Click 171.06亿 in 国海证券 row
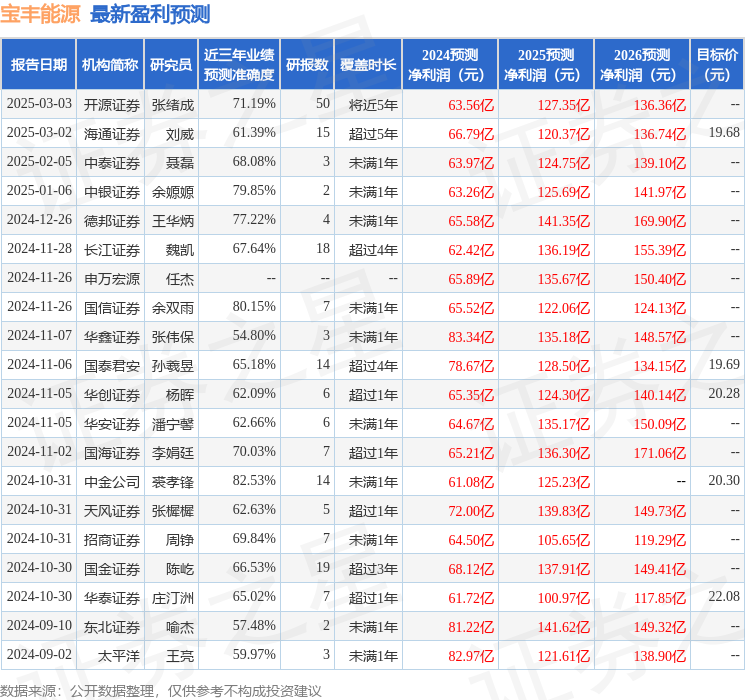The image size is (745, 700). (x=659, y=453)
